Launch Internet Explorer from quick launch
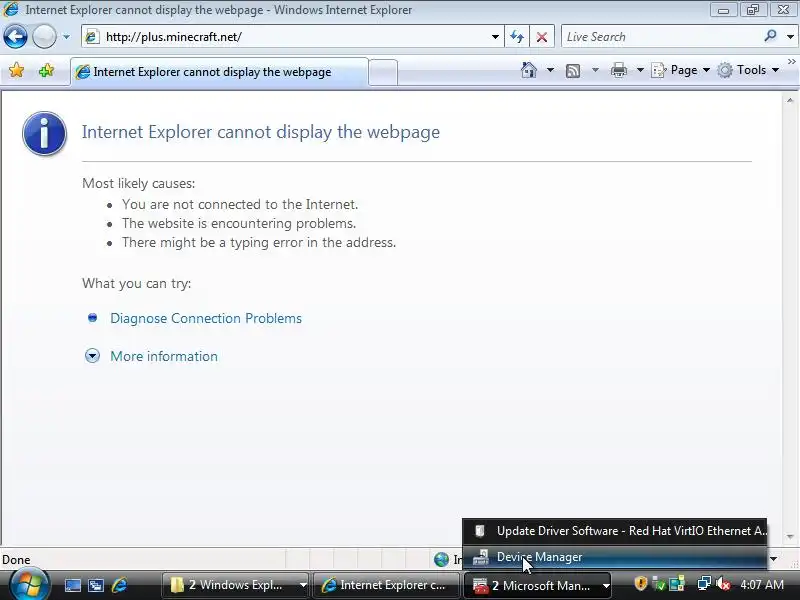 coord(119,585)
